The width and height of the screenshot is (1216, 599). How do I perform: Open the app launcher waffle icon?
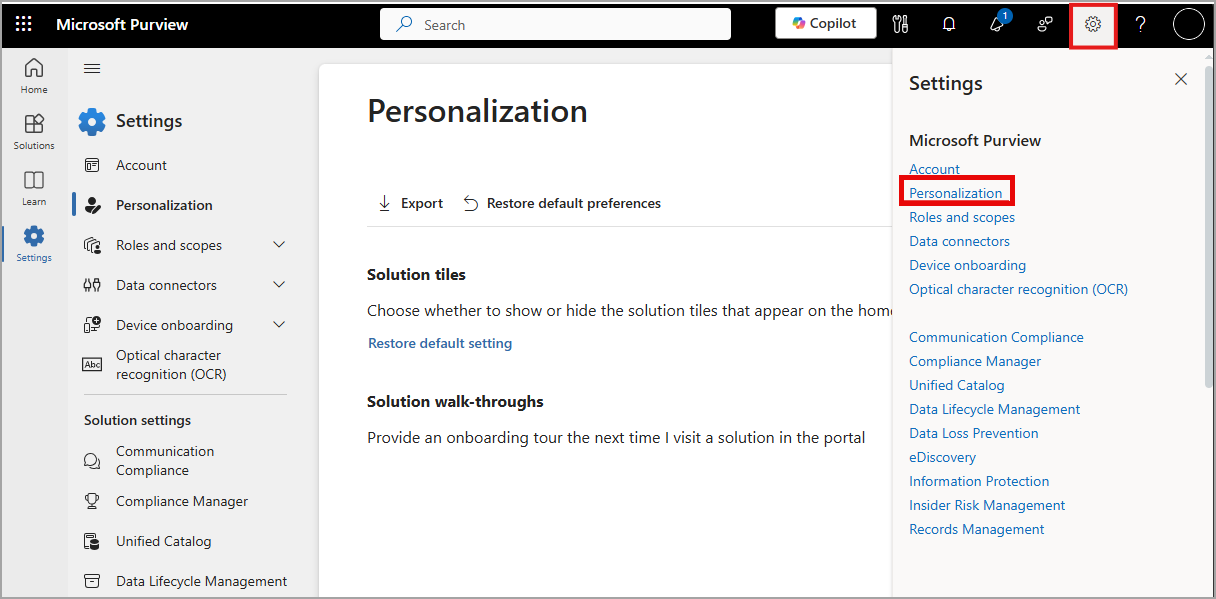click(x=24, y=24)
